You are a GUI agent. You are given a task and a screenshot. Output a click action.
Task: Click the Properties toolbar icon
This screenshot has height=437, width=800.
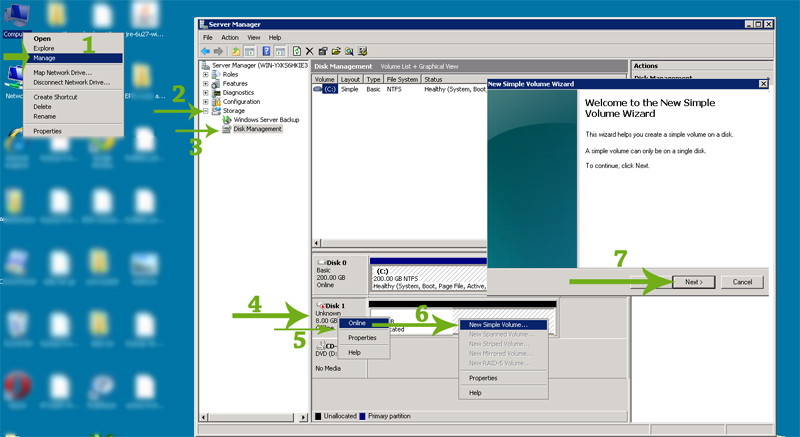[x=322, y=51]
